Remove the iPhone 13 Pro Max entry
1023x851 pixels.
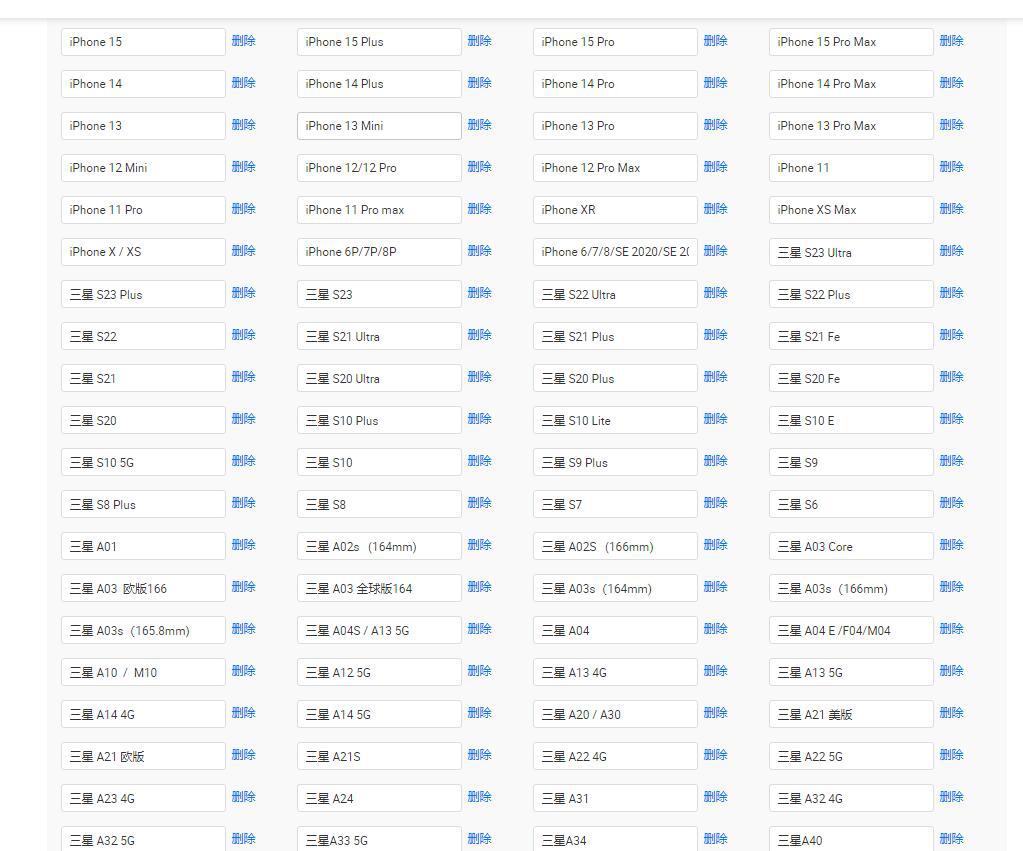(951, 125)
